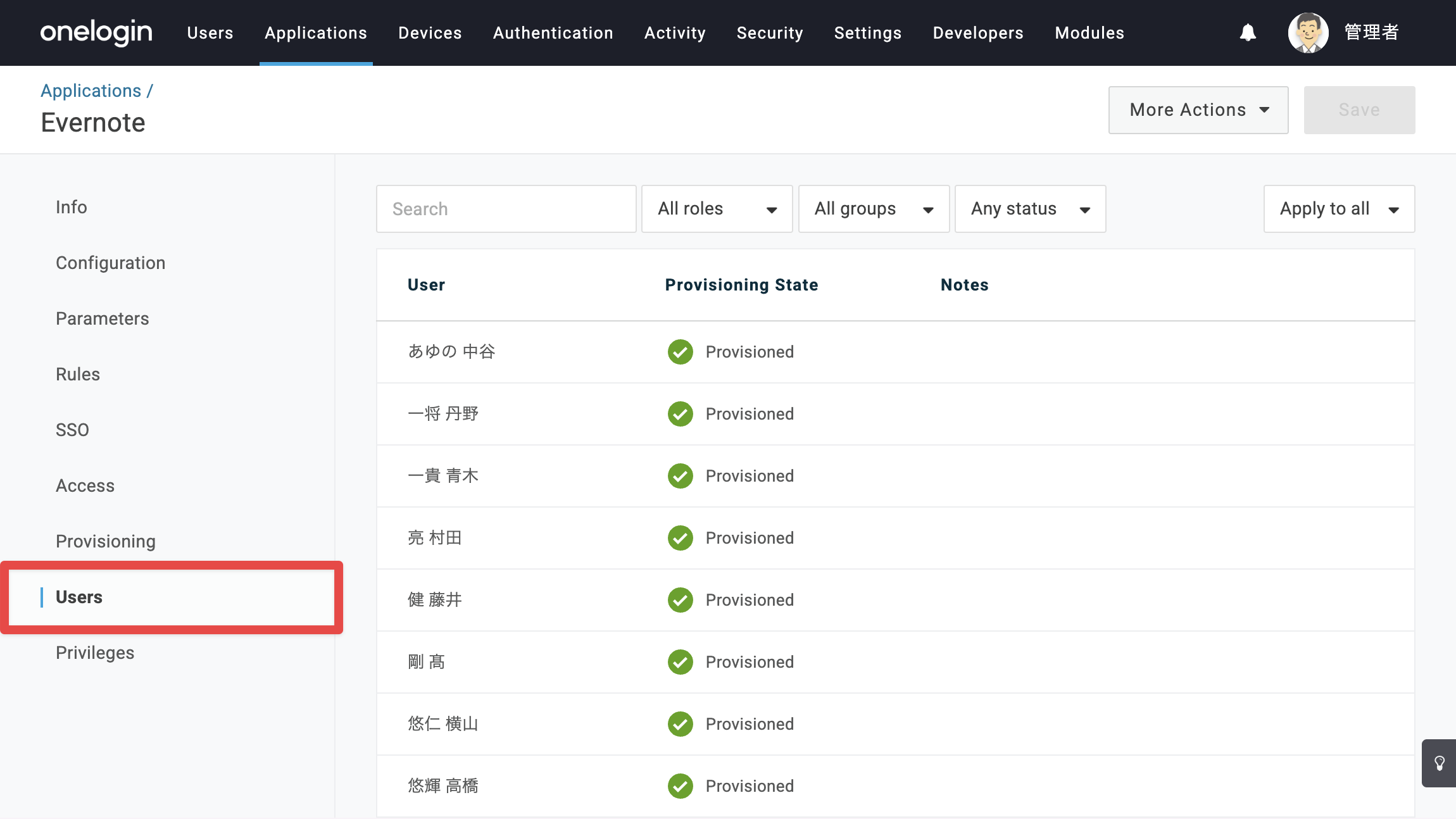This screenshot has width=1456, height=819.
Task: Switch to the Configuration tab
Action: point(111,263)
